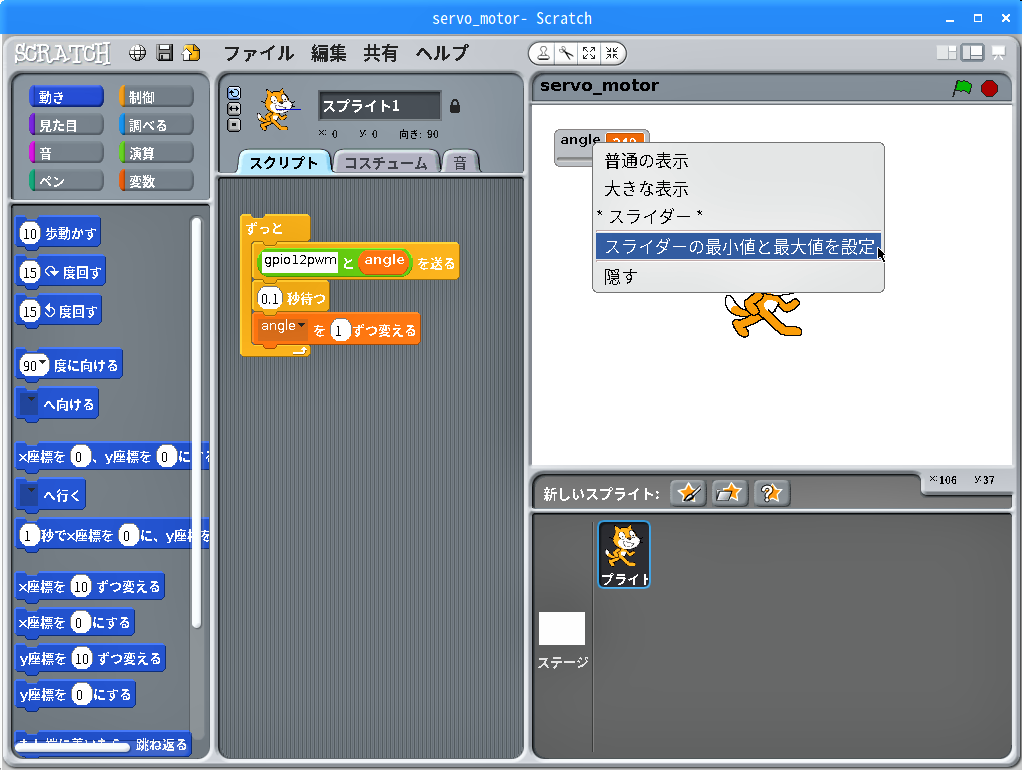This screenshot has height=770, width=1022.
Task: Select the 動き block category
Action: coord(66,97)
